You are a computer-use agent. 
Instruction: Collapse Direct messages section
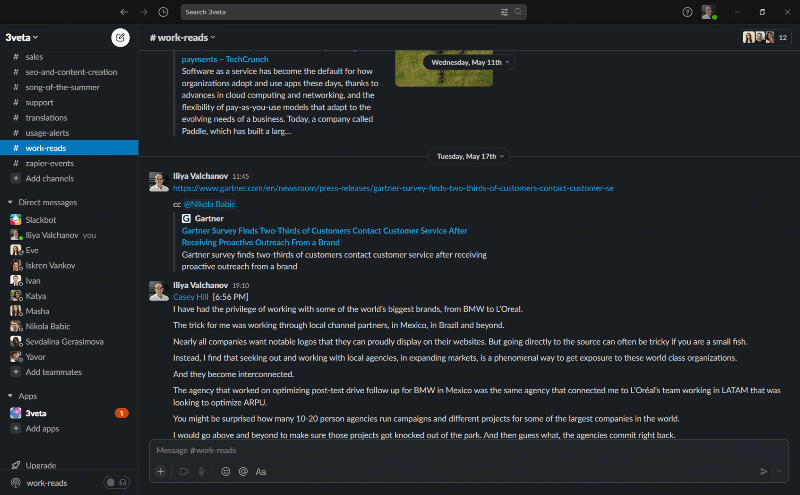(x=10, y=203)
